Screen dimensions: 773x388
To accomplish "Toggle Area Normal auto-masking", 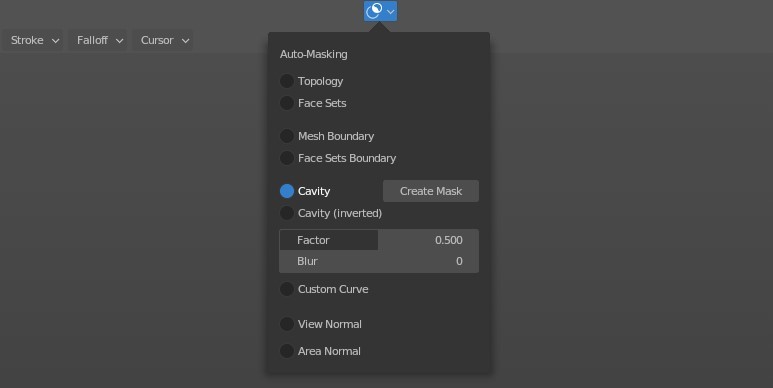I will pyautogui.click(x=286, y=351).
